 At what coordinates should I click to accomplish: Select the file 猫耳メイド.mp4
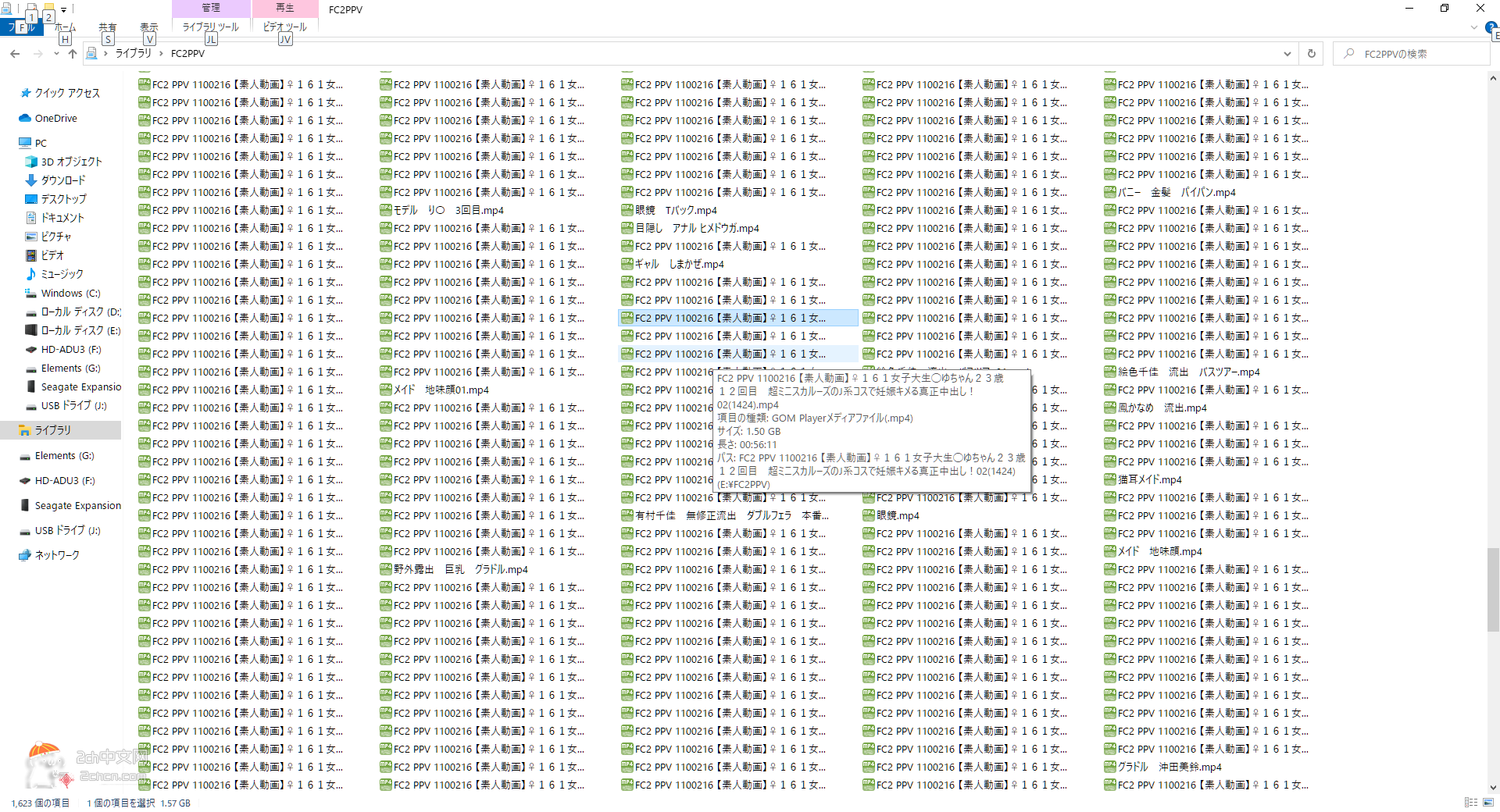1143,480
